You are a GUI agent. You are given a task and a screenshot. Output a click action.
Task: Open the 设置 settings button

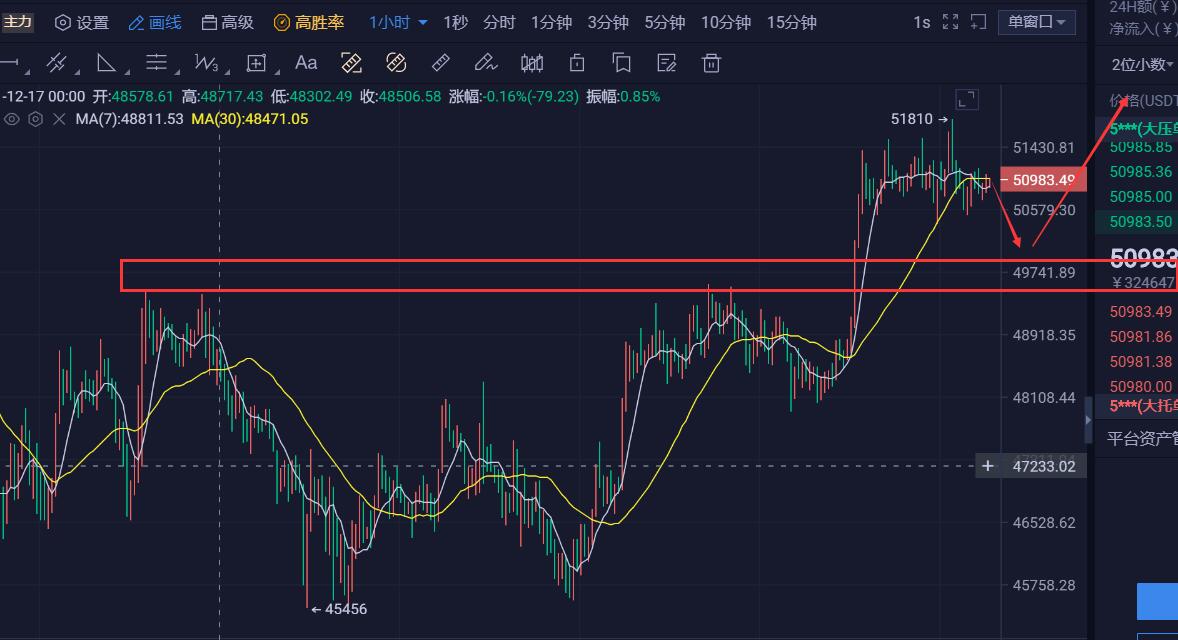[82, 22]
